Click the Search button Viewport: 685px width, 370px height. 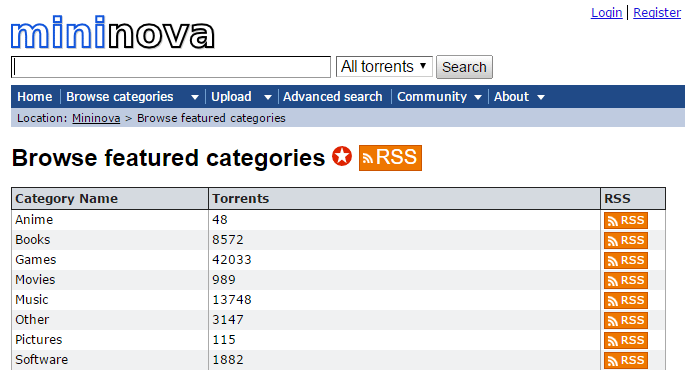click(464, 67)
